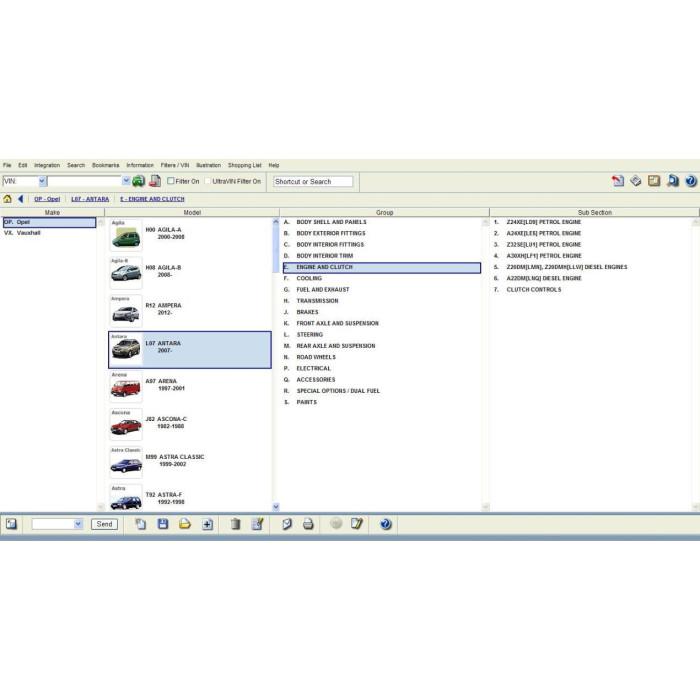The image size is (700, 700).
Task: Add an item with the plus icon
Action: 207,524
